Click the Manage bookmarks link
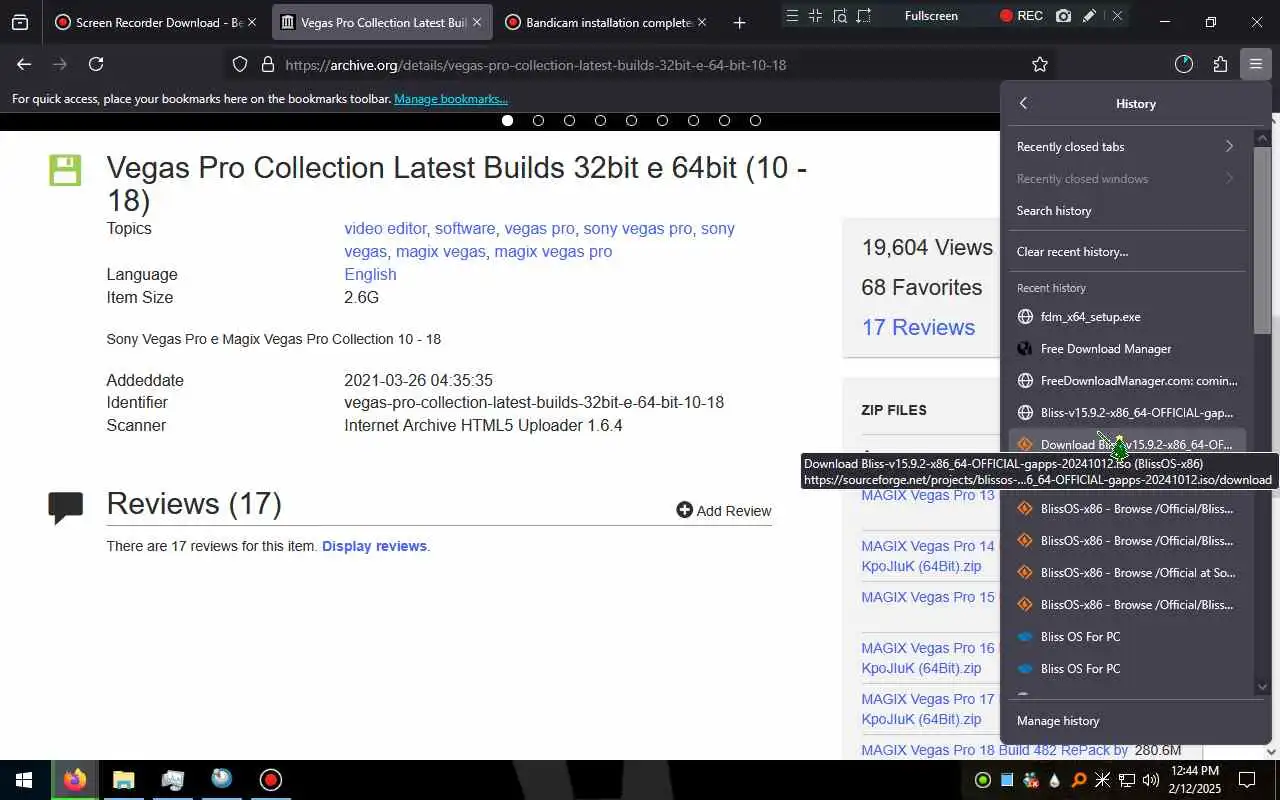 [x=451, y=99]
